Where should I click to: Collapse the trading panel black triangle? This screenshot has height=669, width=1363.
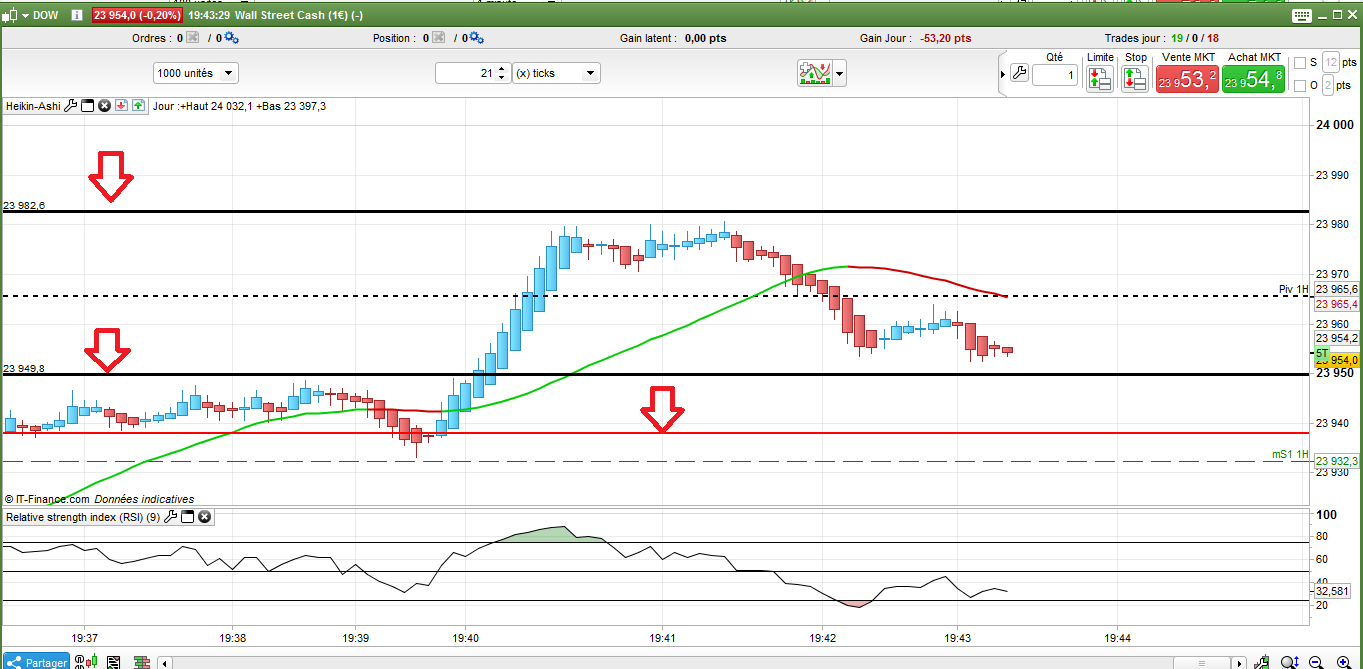click(1003, 73)
